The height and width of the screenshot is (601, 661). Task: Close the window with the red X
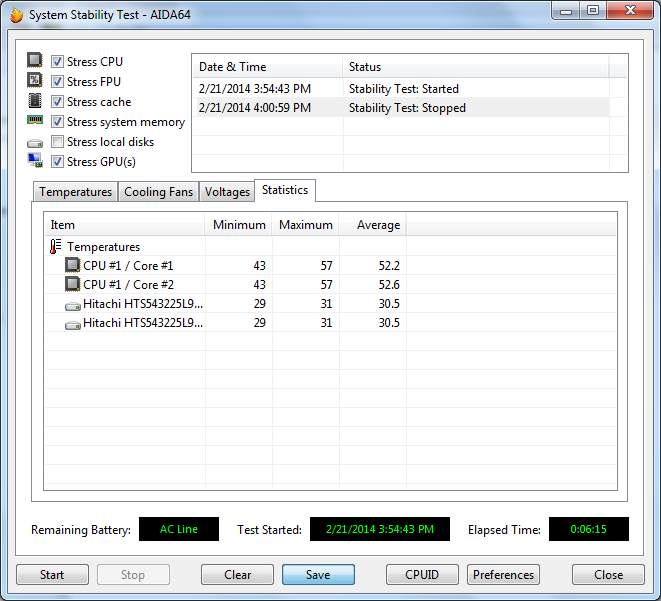tap(630, 11)
